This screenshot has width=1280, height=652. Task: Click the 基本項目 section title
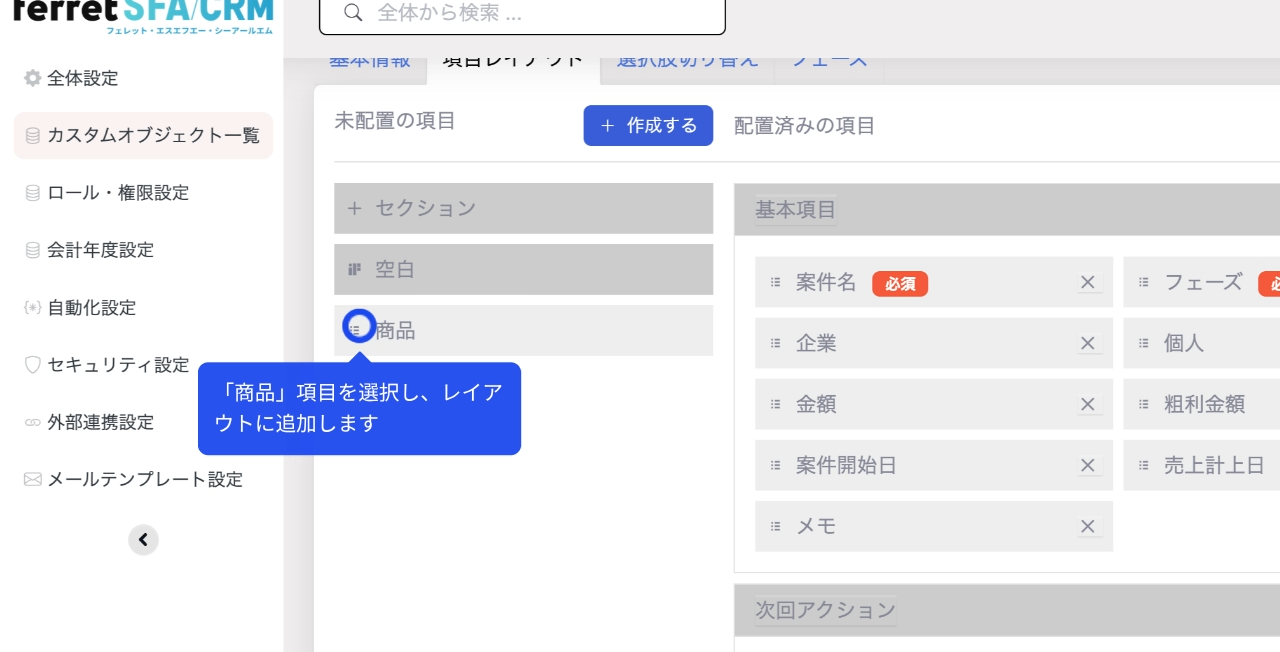[x=795, y=210]
